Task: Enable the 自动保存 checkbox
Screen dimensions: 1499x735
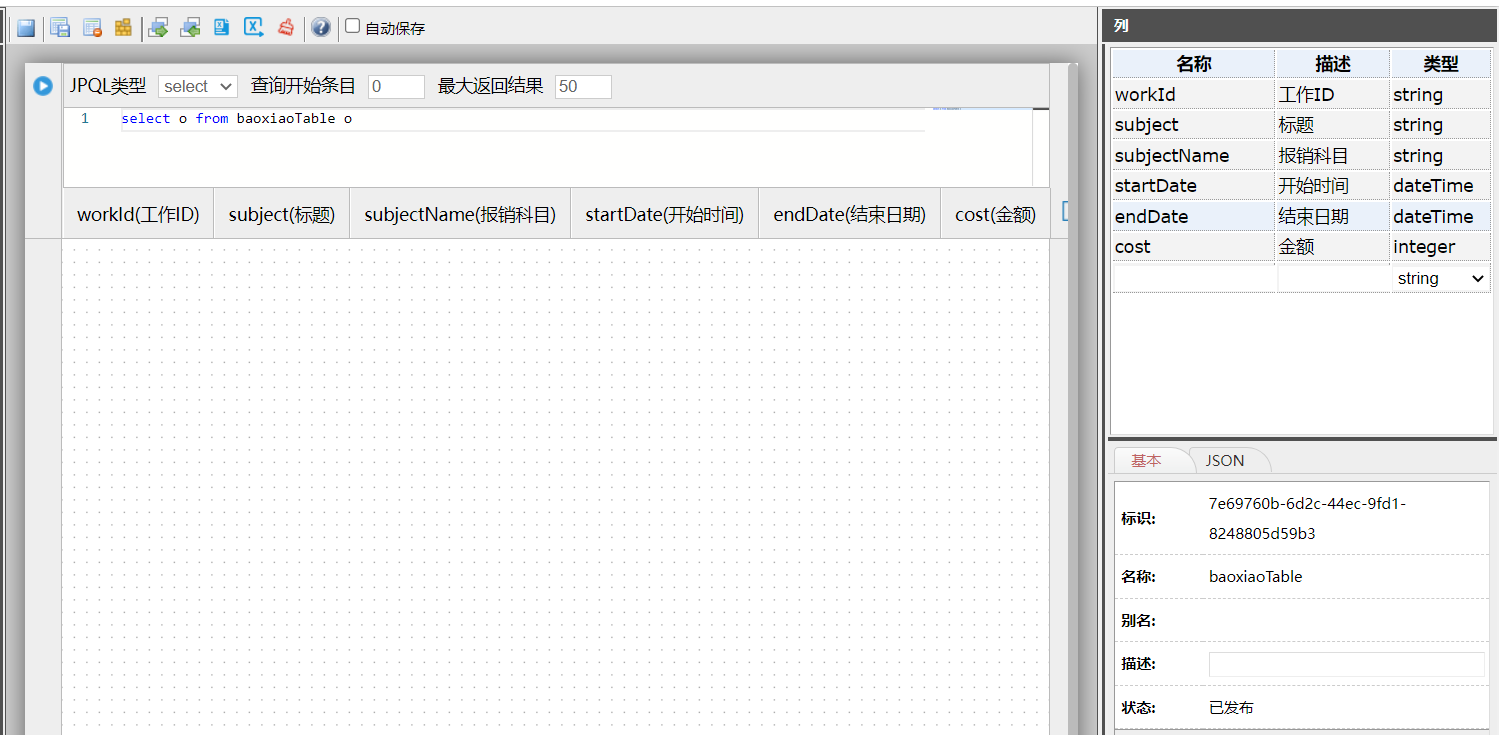Action: (x=352, y=26)
